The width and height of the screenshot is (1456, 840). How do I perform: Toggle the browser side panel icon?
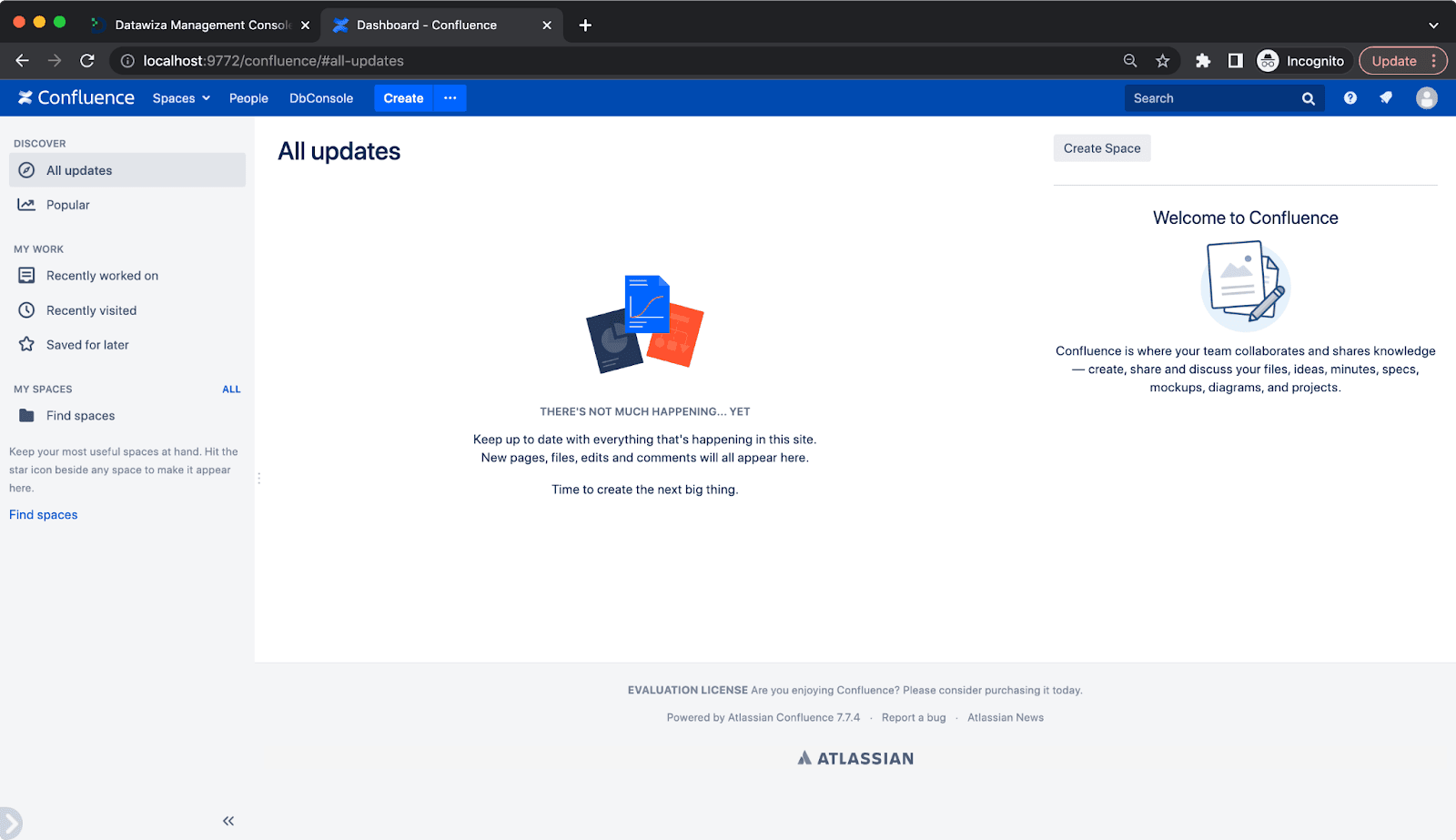coord(1235,61)
